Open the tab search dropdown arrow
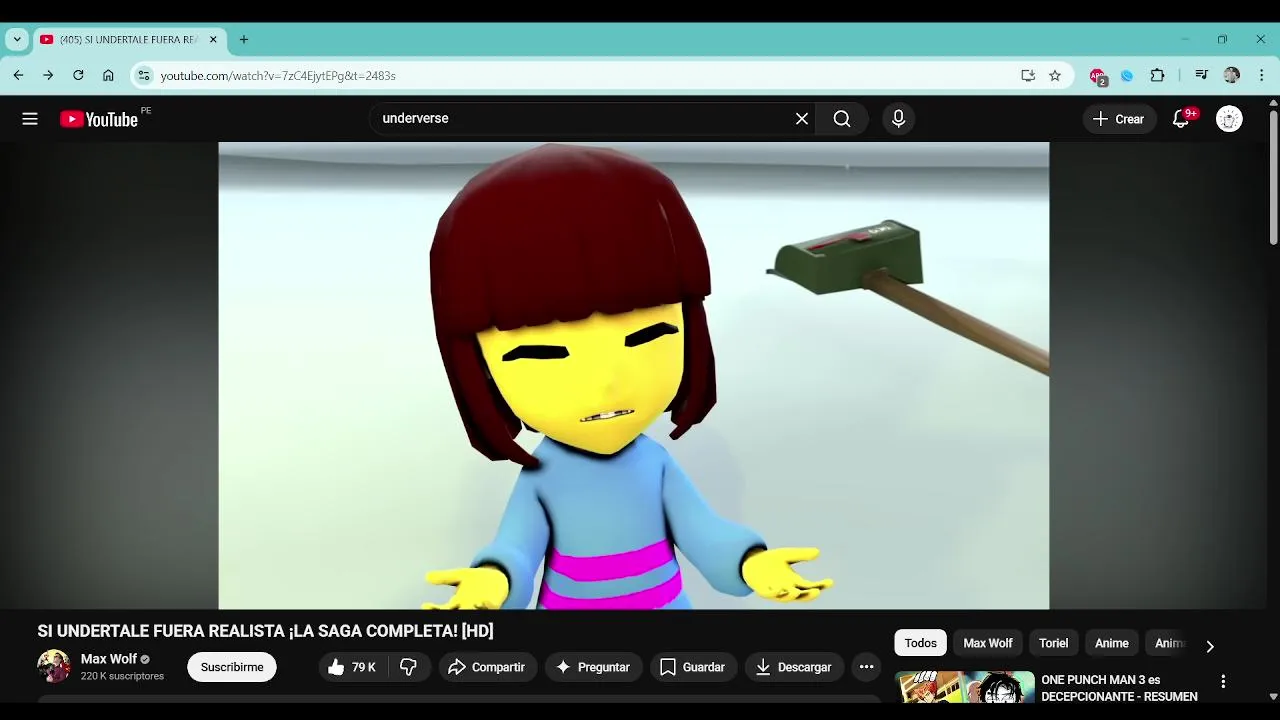This screenshot has width=1280, height=720. 17,40
